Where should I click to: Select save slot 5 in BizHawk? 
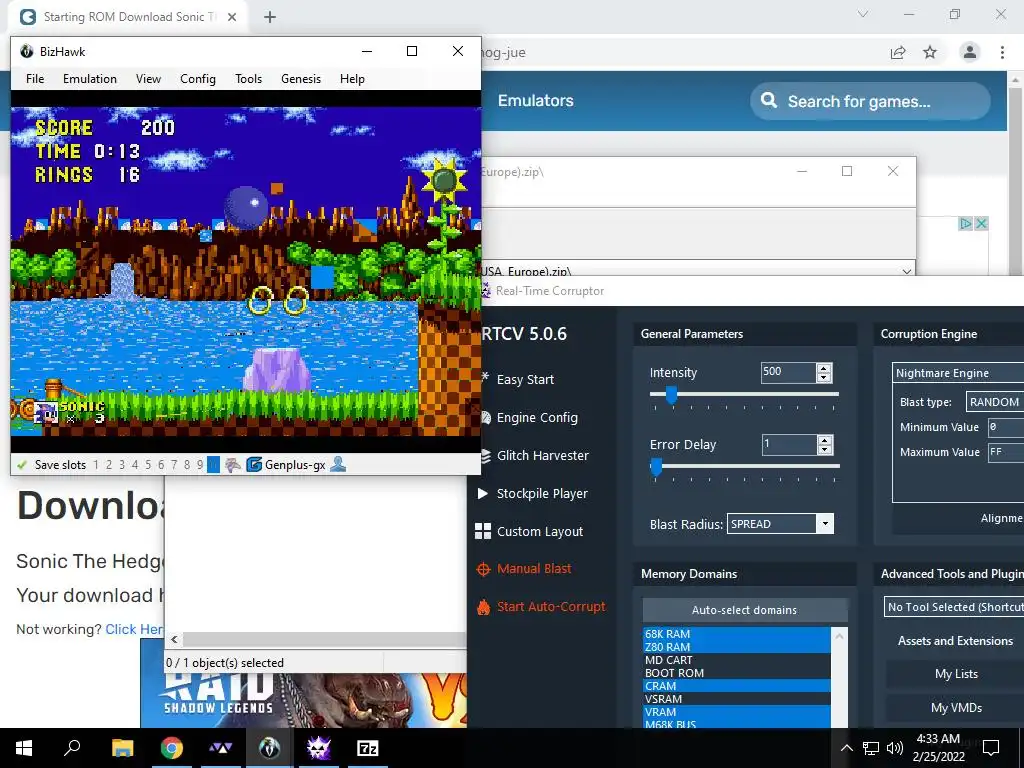(148, 465)
